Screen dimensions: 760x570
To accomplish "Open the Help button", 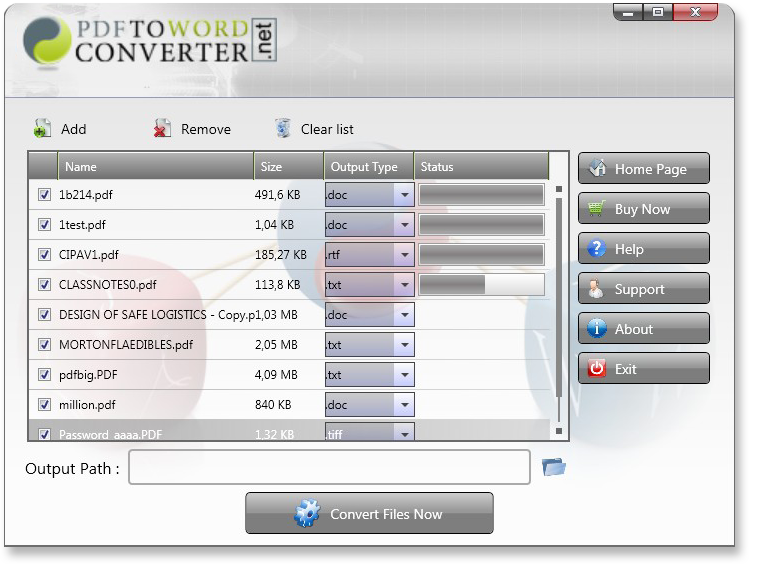I will (644, 249).
